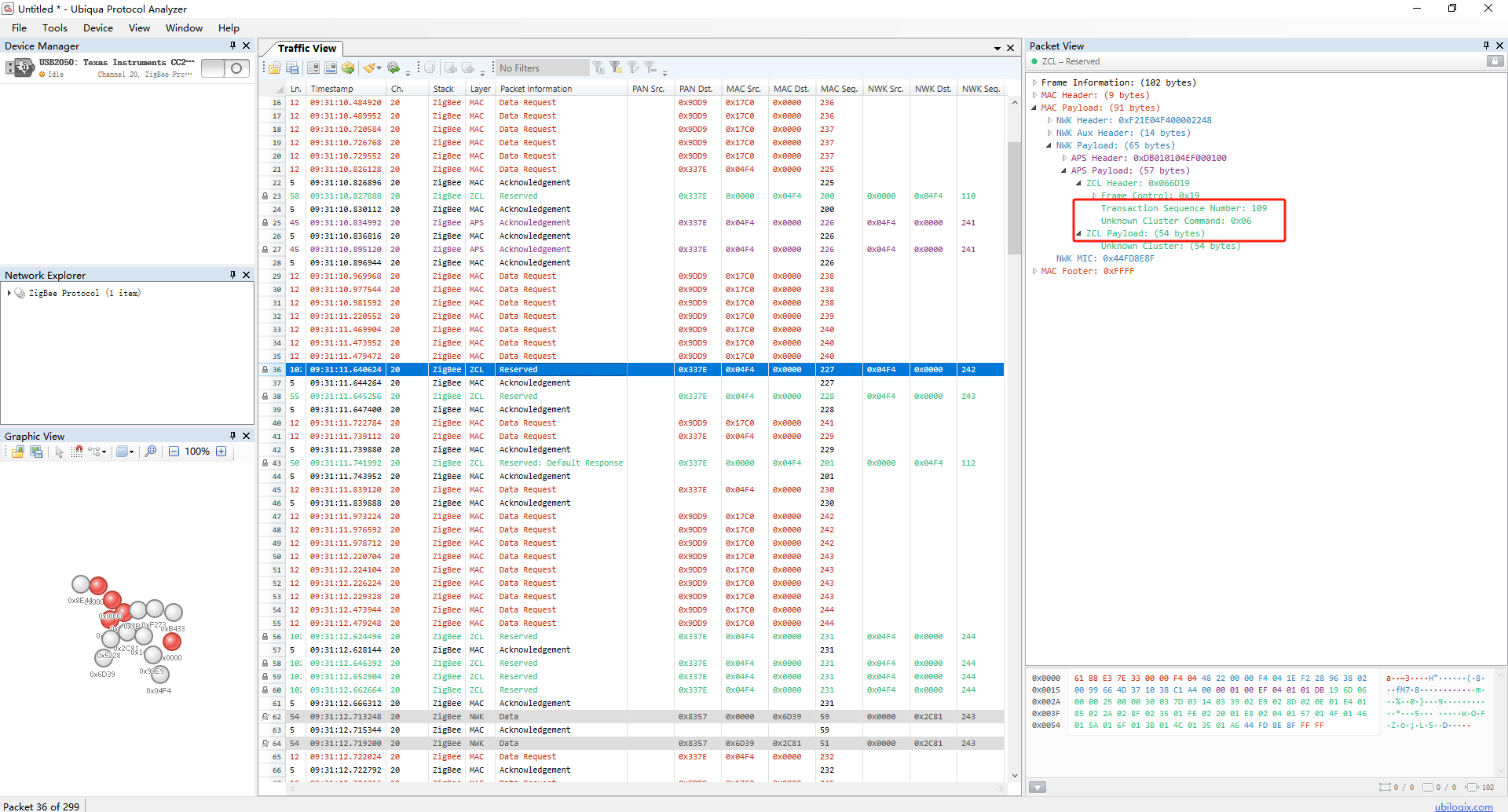Close the Network Explorer panel

246,275
